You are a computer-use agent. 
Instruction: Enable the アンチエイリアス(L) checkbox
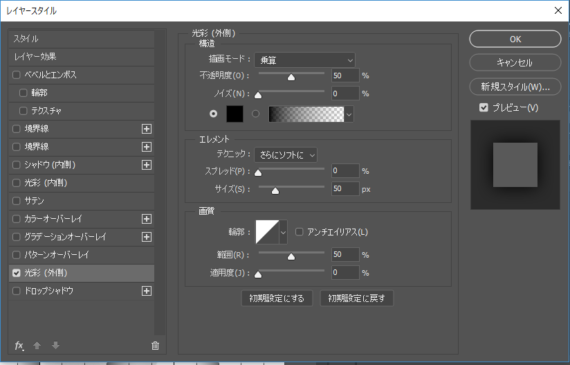click(299, 232)
